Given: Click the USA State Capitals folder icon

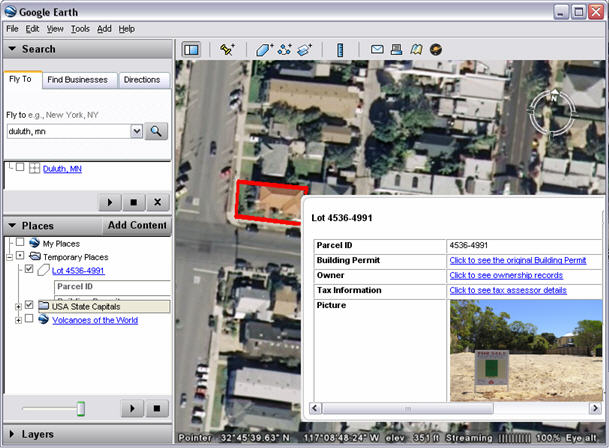Looking at the screenshot, I should coord(44,306).
